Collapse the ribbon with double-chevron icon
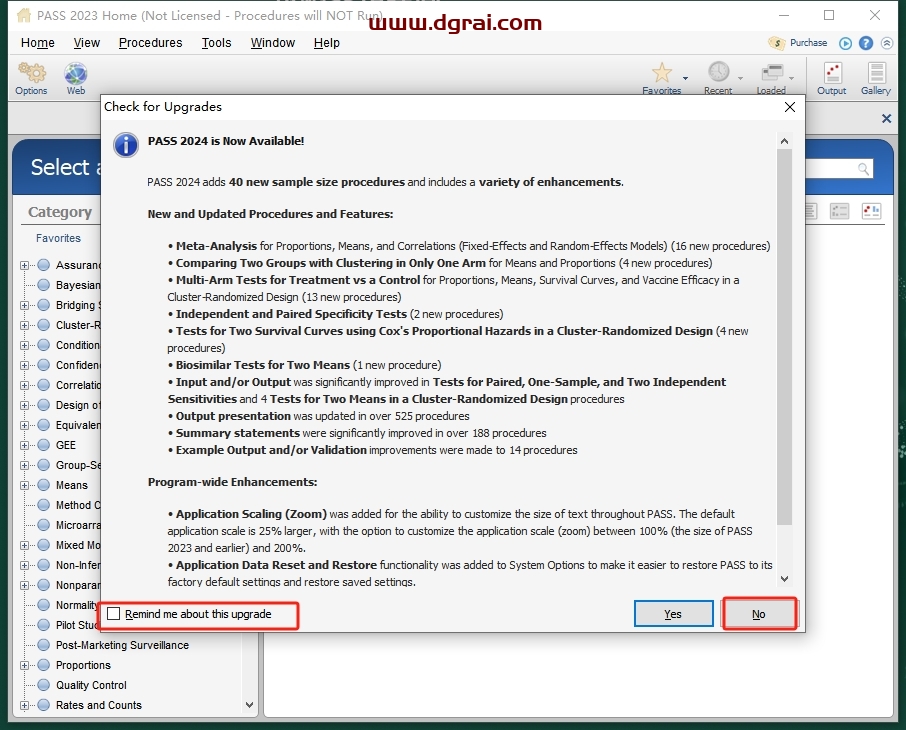Screen dimensions: 906x730 click(x=887, y=43)
